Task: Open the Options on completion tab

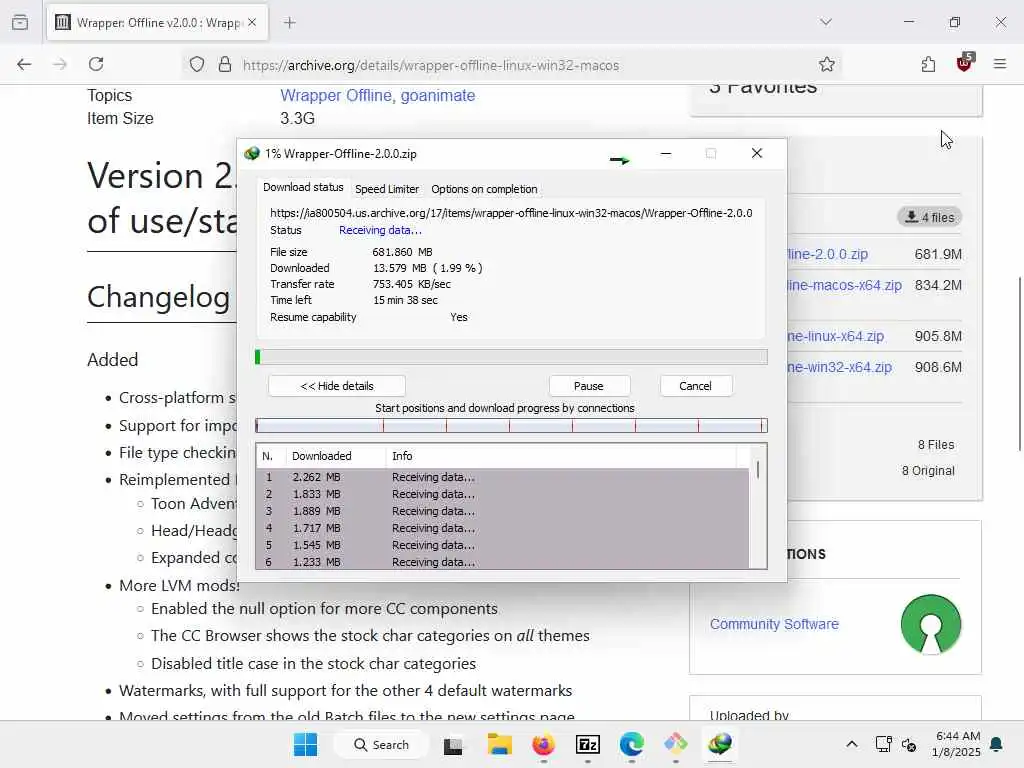Action: 484,189
